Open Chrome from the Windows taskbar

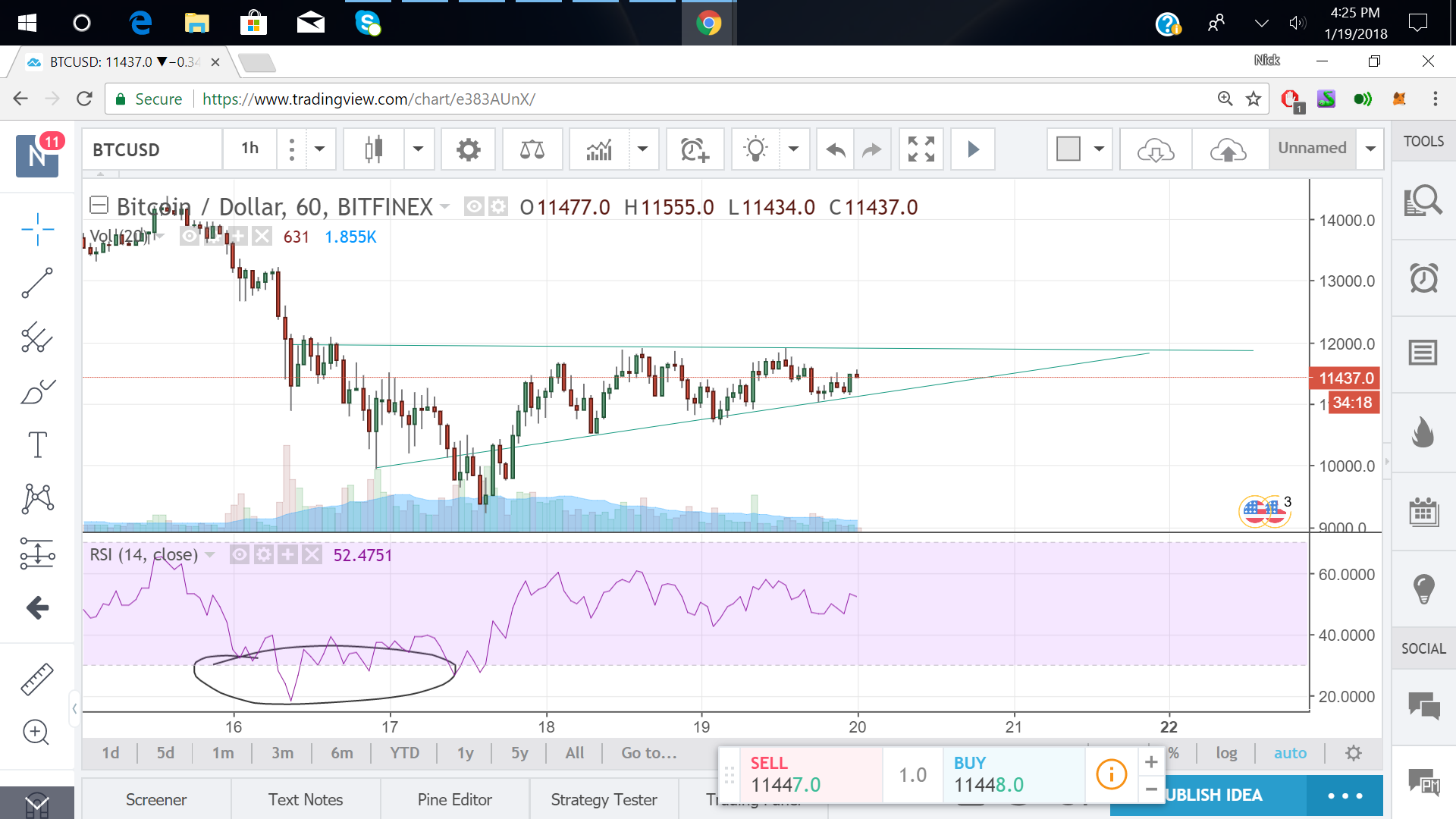tap(708, 24)
